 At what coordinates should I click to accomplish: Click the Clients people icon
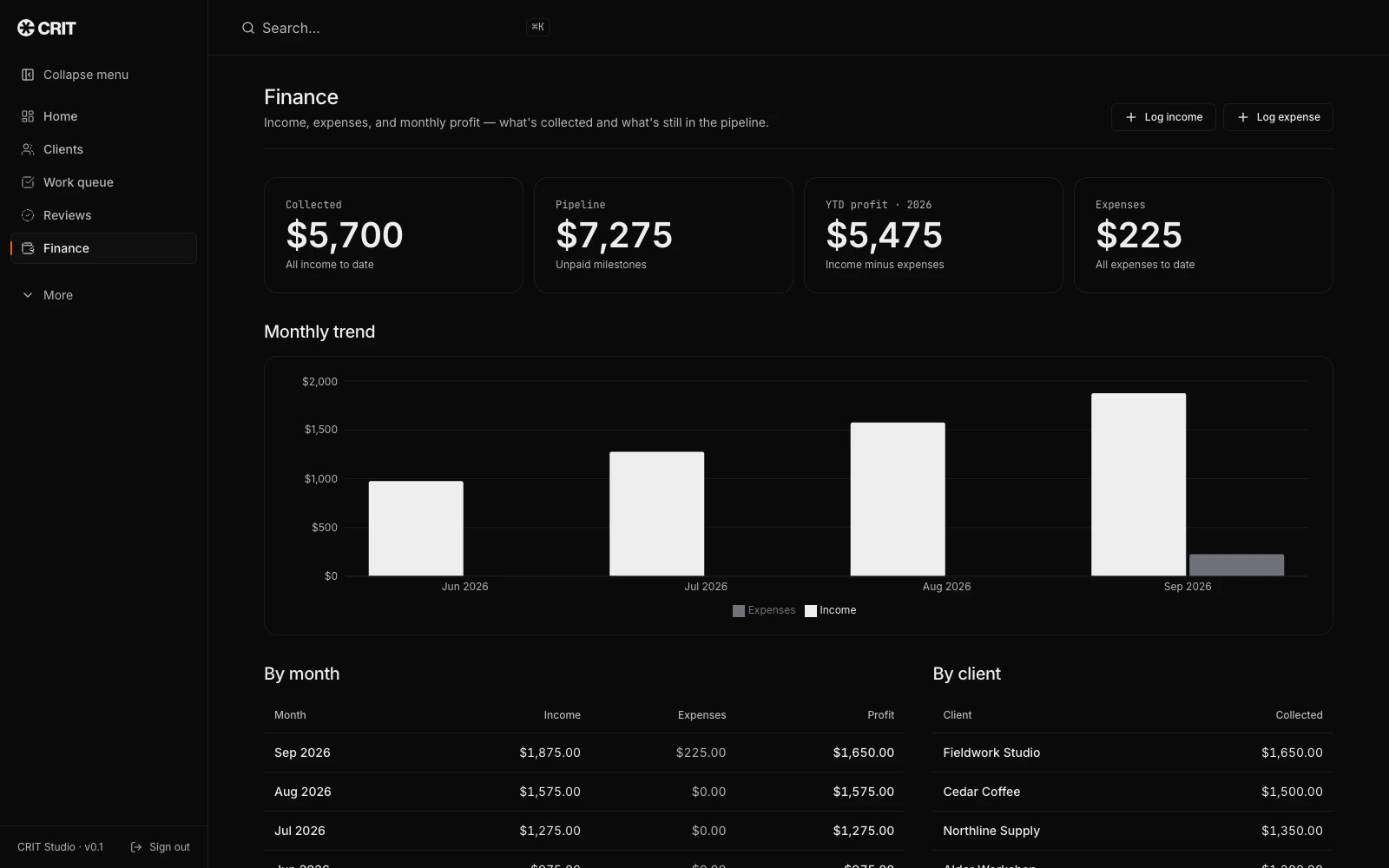(x=28, y=149)
